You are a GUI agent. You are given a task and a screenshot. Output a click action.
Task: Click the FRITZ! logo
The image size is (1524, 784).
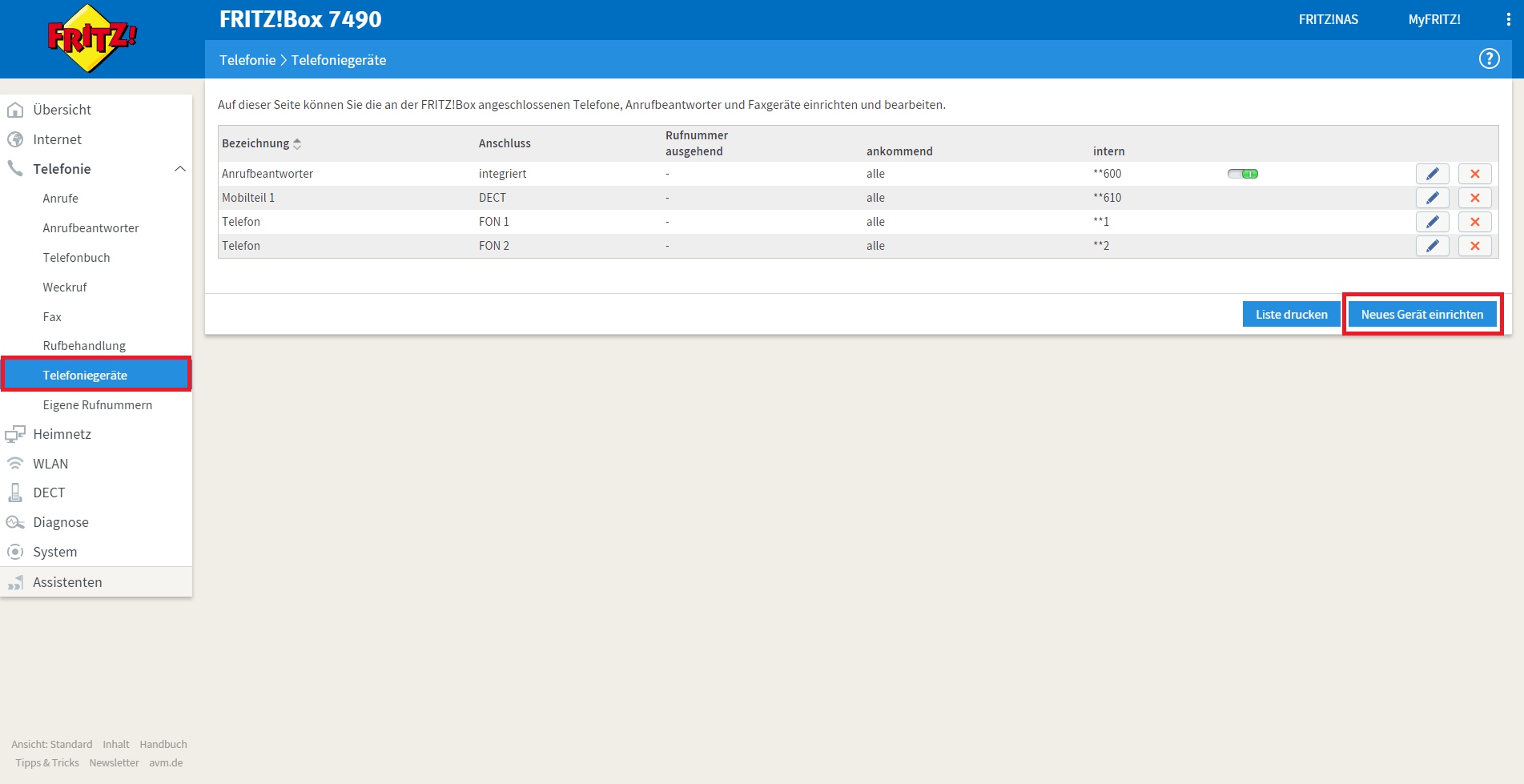pos(92,38)
